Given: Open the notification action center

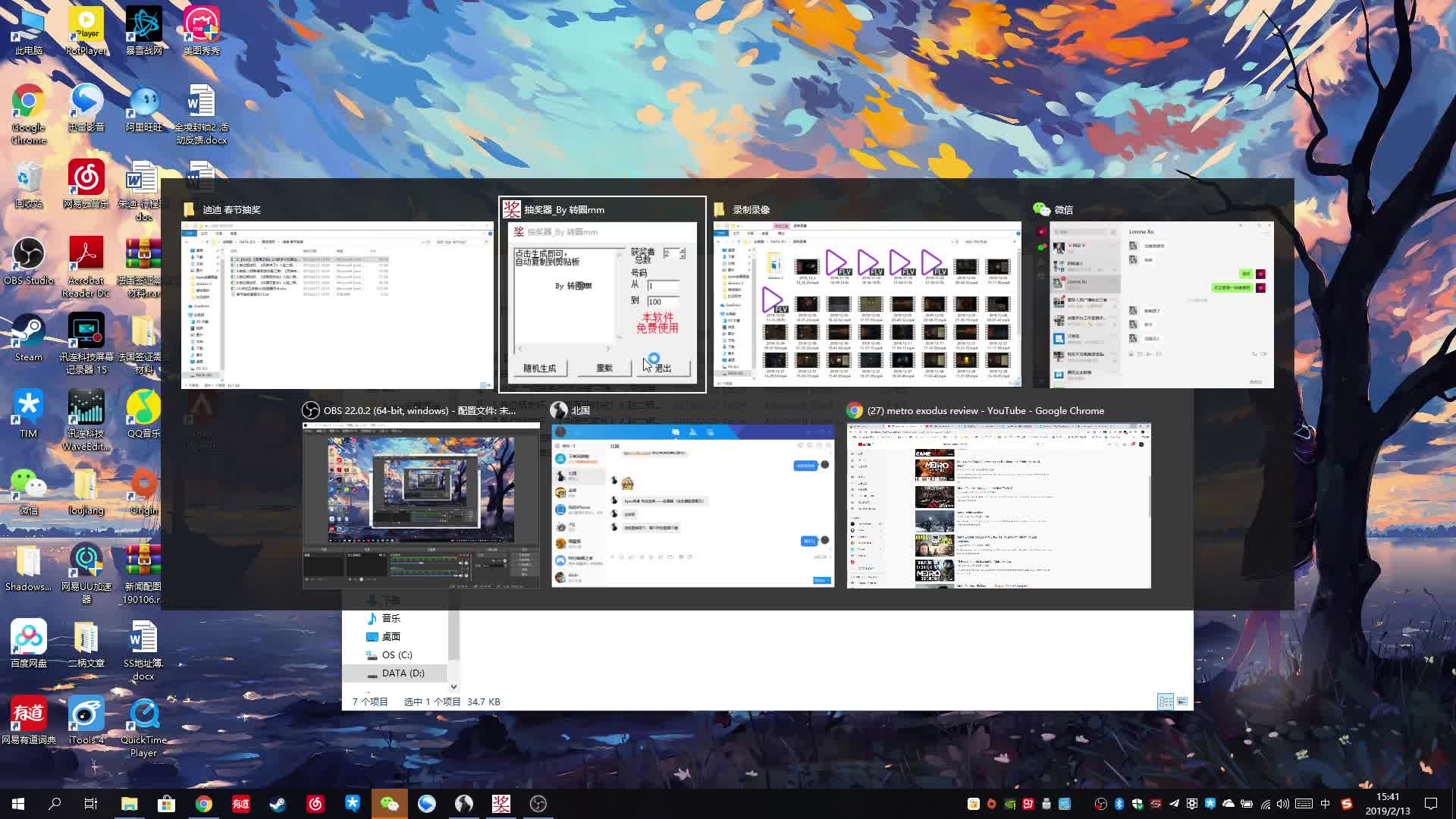Looking at the screenshot, I should point(1431,804).
